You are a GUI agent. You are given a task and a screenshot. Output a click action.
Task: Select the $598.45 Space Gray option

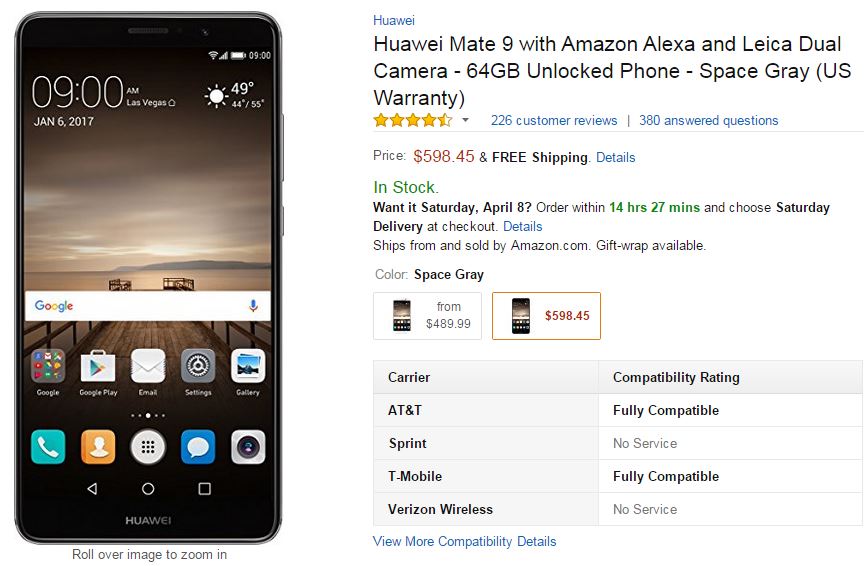coord(546,316)
